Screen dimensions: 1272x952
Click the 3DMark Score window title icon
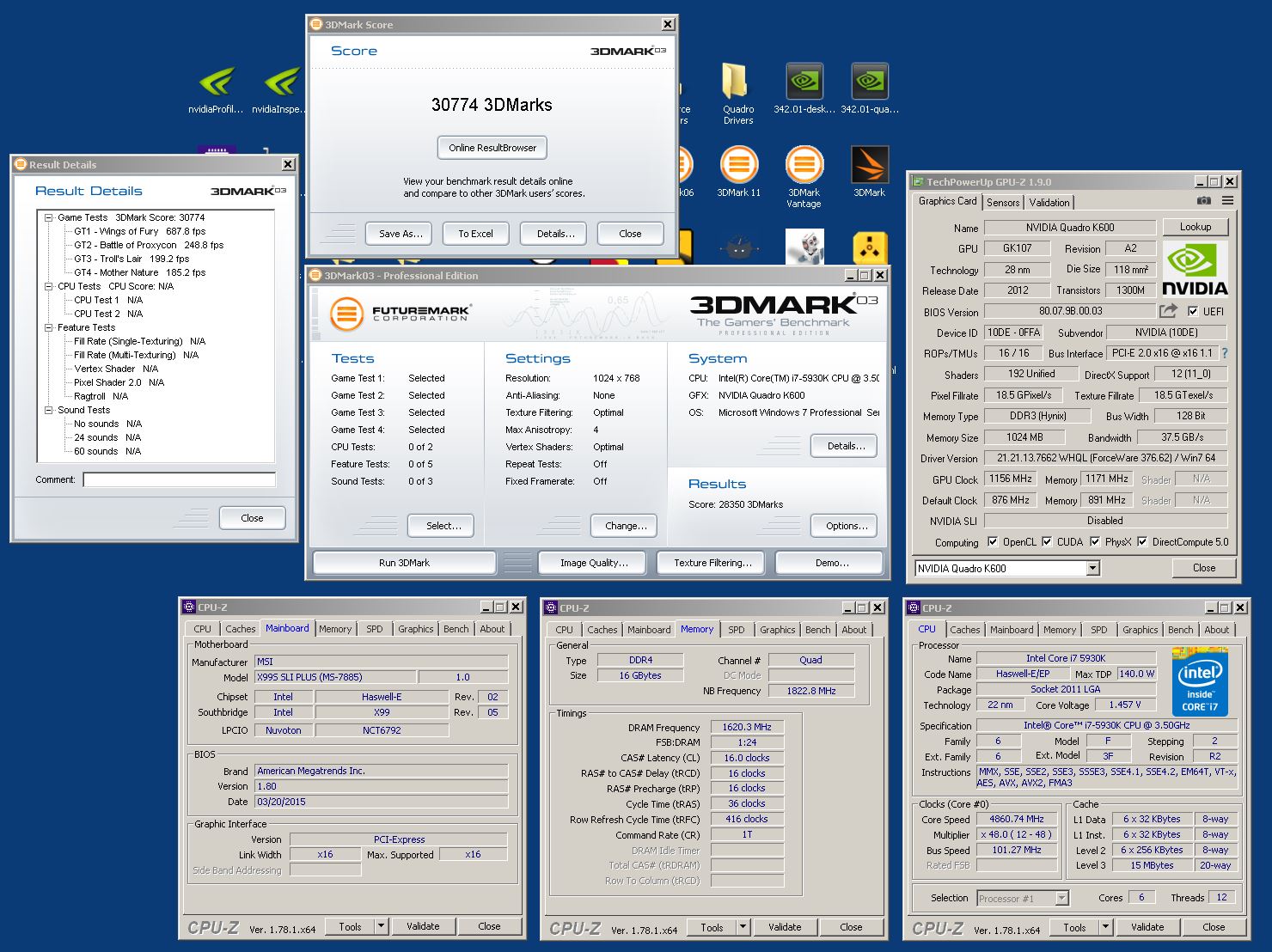pyautogui.click(x=315, y=24)
